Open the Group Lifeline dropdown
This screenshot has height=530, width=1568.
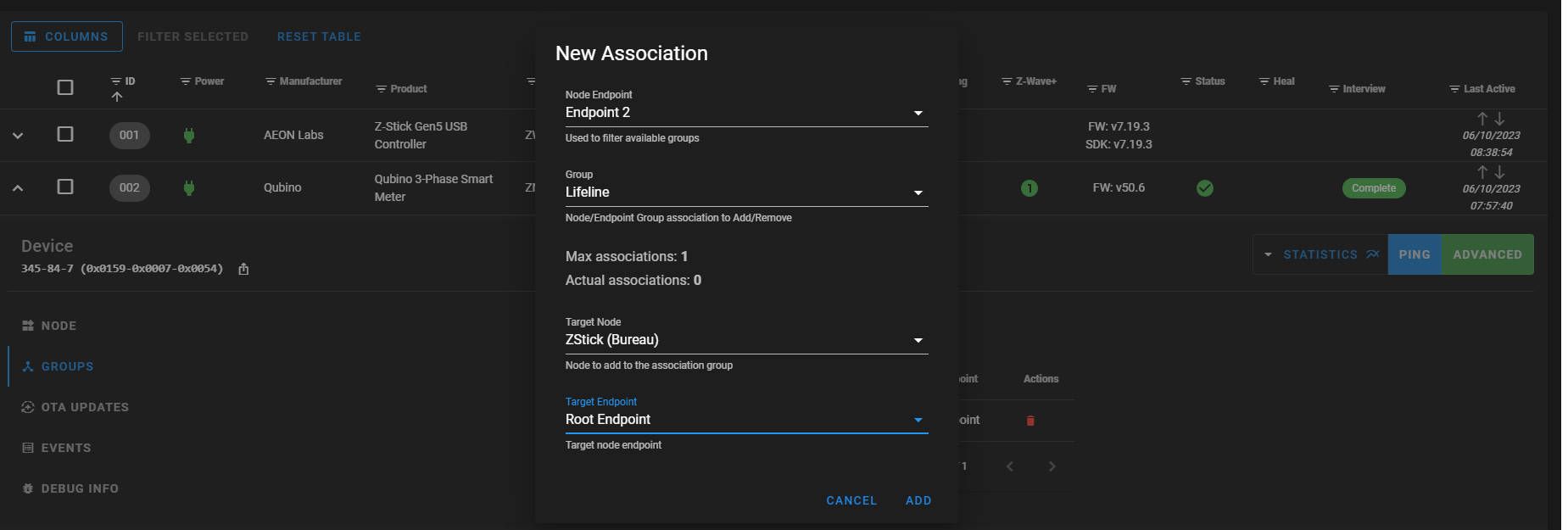point(746,192)
